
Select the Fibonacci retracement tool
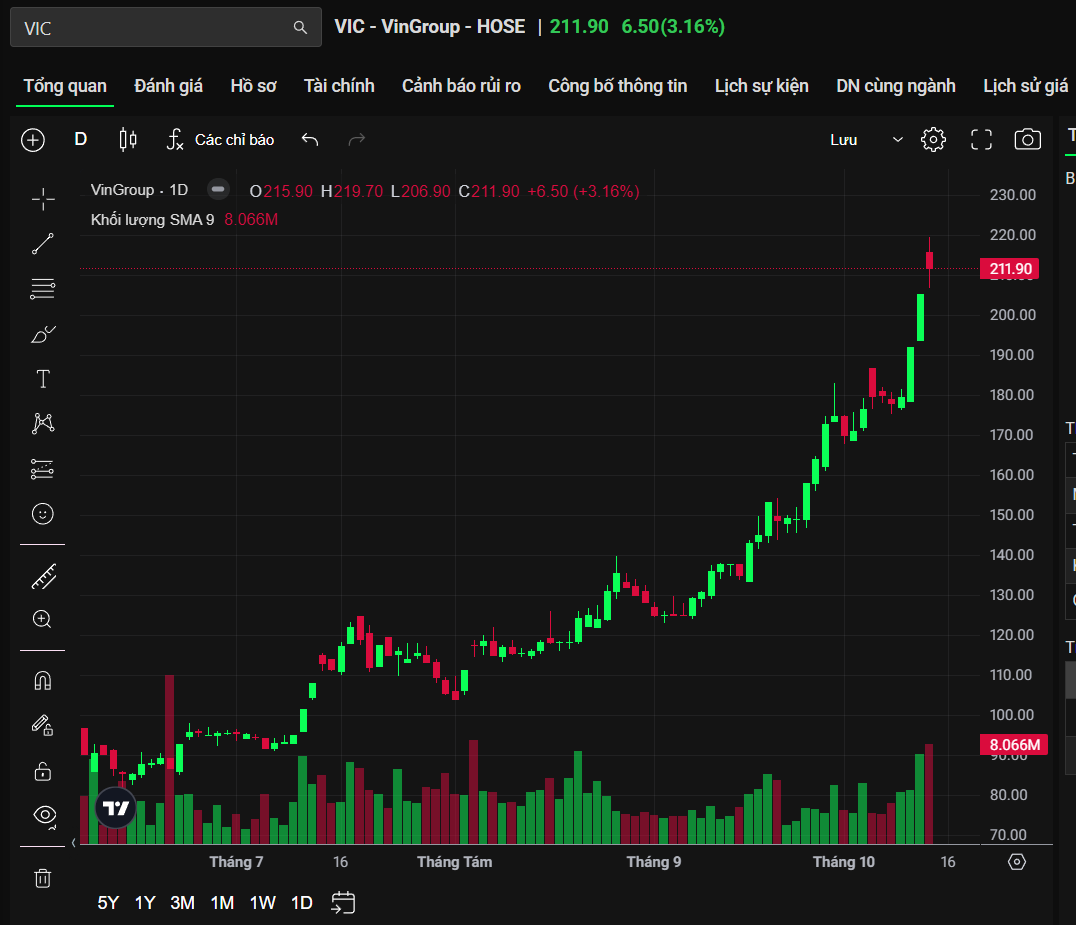click(43, 289)
